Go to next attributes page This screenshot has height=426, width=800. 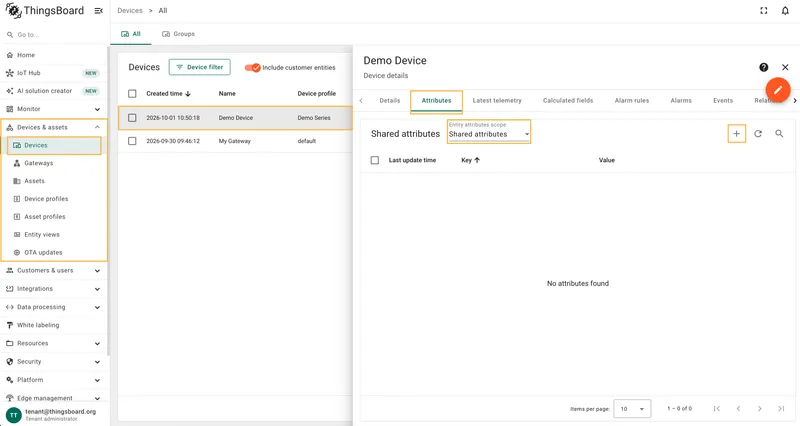pyautogui.click(x=760, y=409)
